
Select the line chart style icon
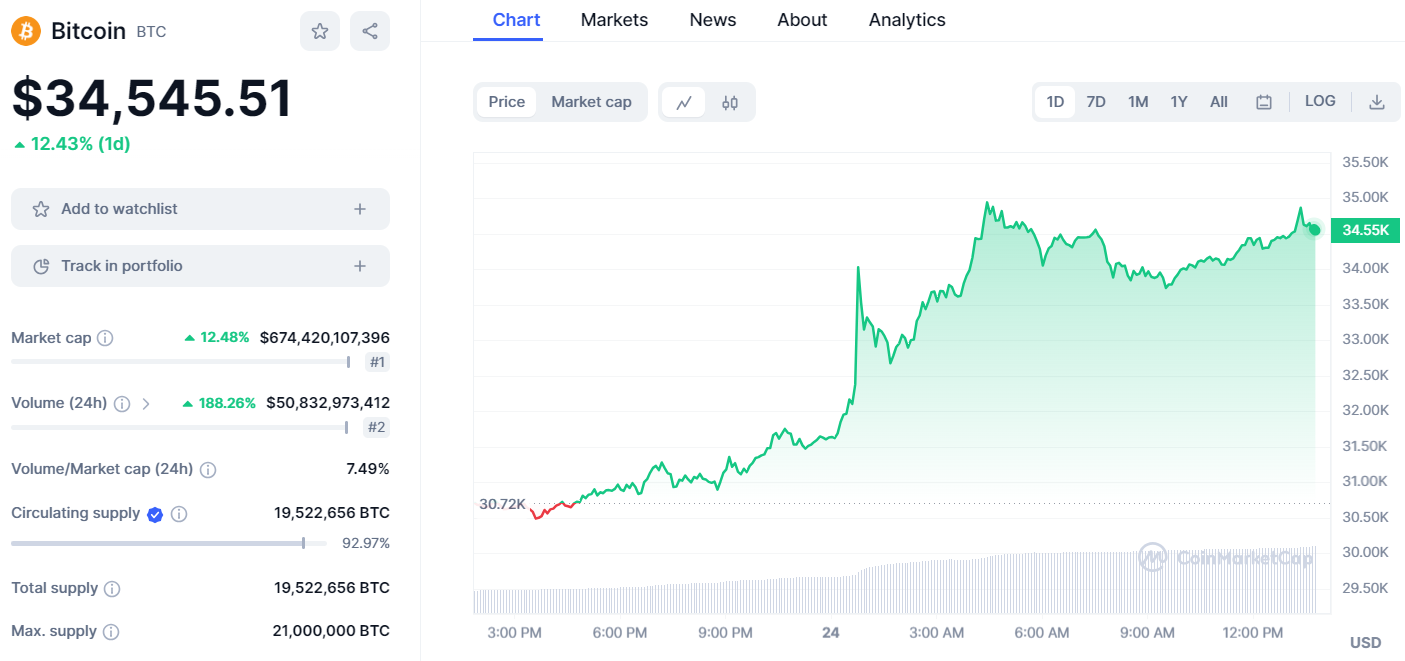click(x=685, y=101)
